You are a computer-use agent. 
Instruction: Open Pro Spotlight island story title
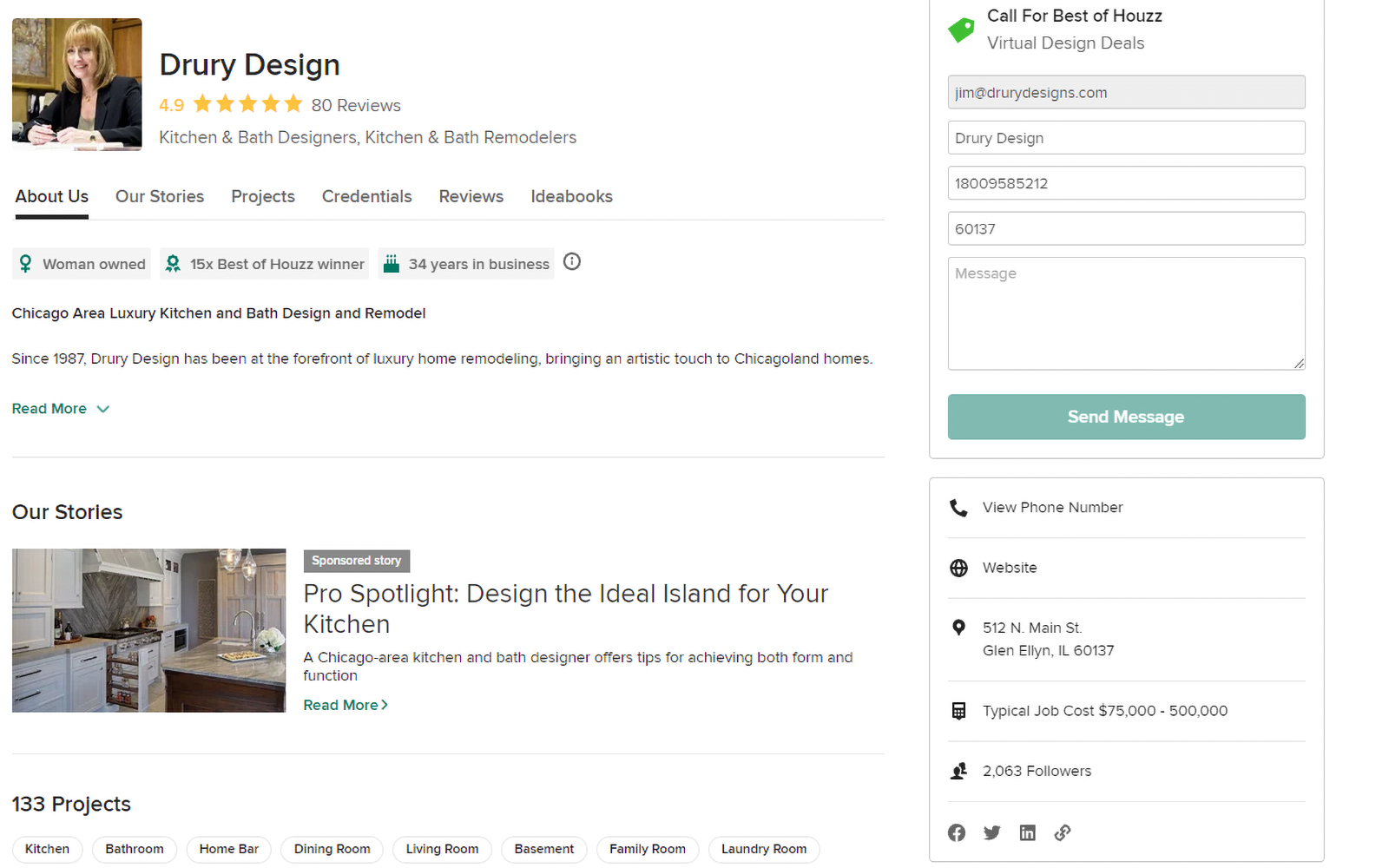[566, 608]
